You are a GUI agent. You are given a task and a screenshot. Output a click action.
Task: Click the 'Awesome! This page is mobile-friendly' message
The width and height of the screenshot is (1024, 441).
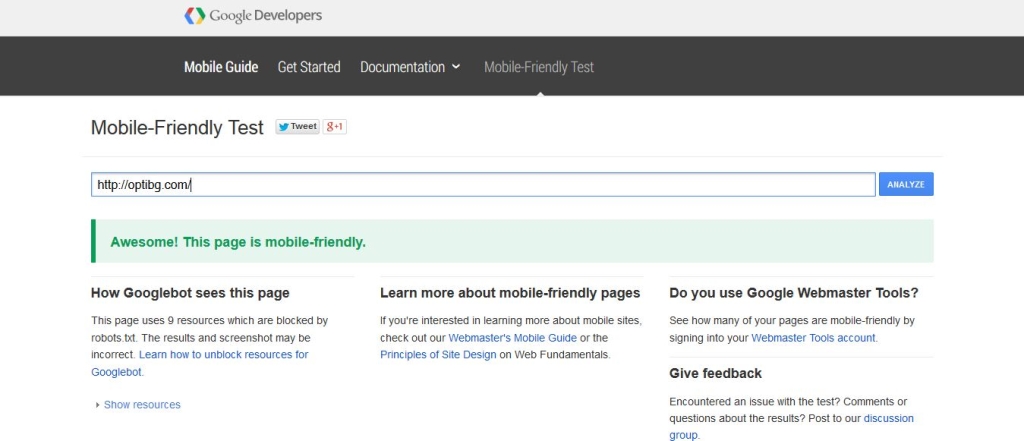(238, 242)
